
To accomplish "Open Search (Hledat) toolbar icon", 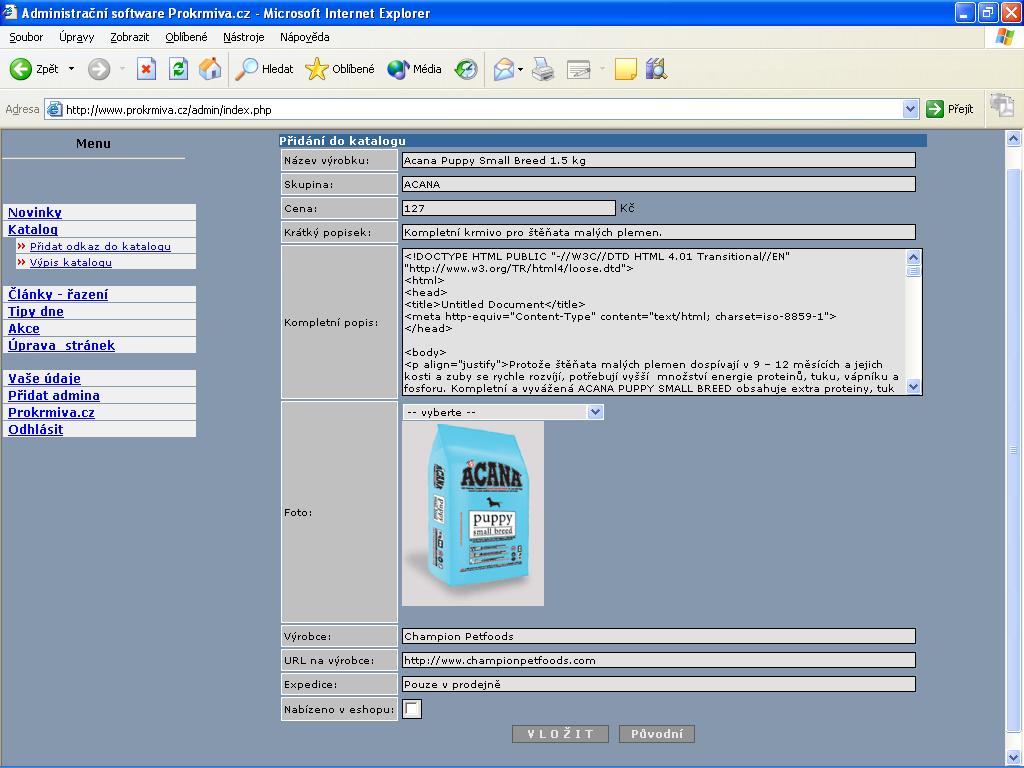I will pyautogui.click(x=247, y=69).
